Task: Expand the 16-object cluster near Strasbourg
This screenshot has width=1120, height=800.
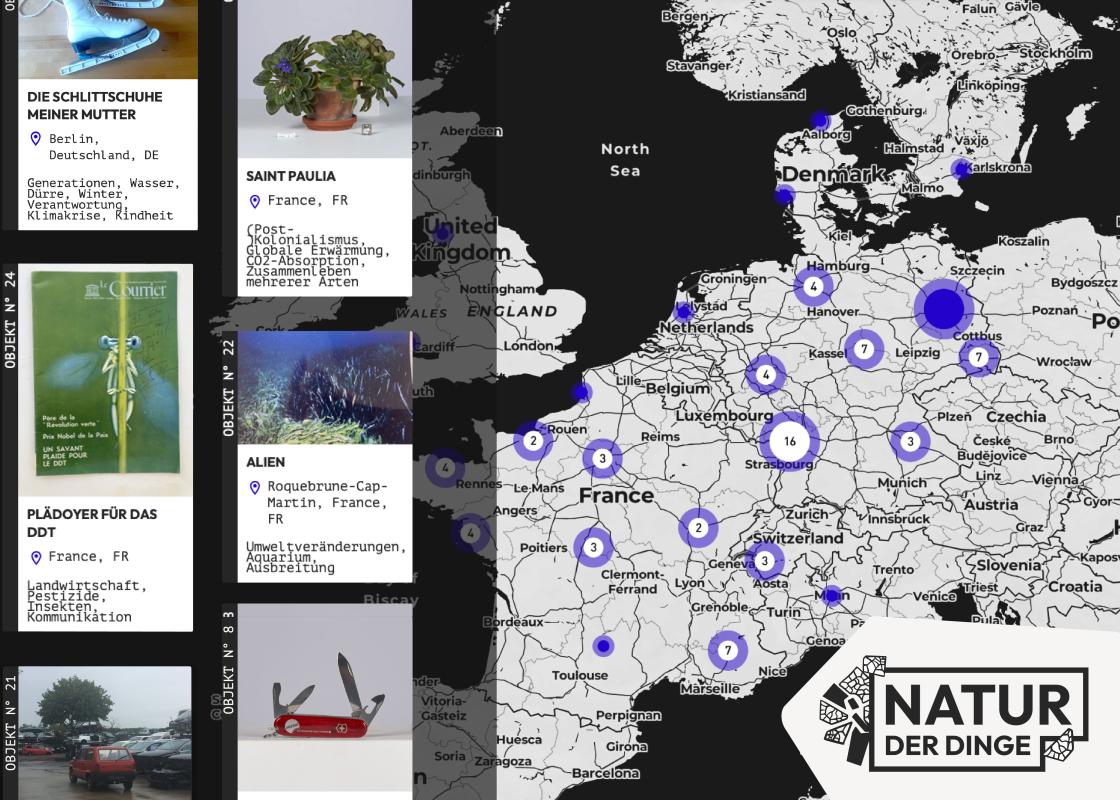Action: coord(789,441)
